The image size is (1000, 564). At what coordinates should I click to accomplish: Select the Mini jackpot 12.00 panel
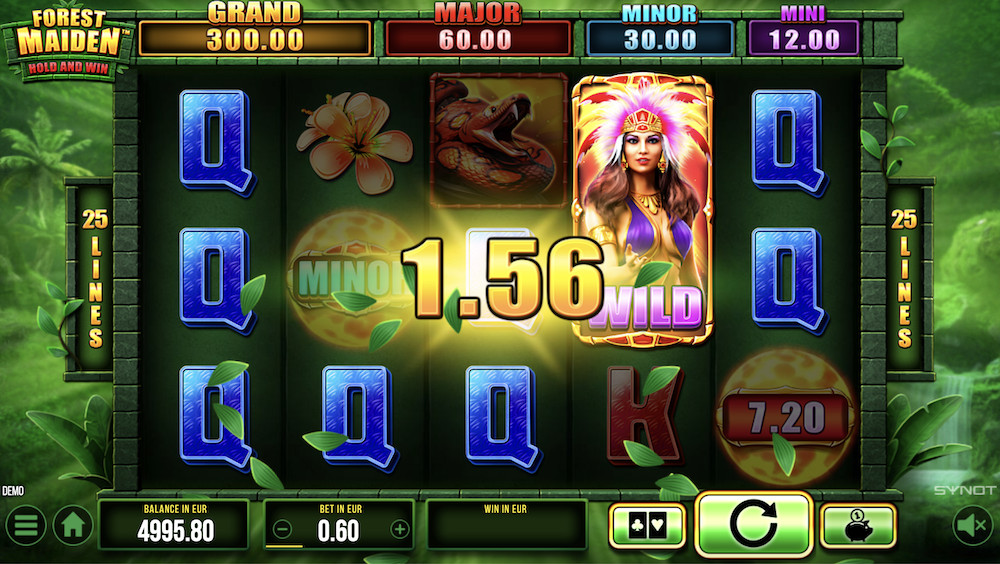tap(804, 38)
